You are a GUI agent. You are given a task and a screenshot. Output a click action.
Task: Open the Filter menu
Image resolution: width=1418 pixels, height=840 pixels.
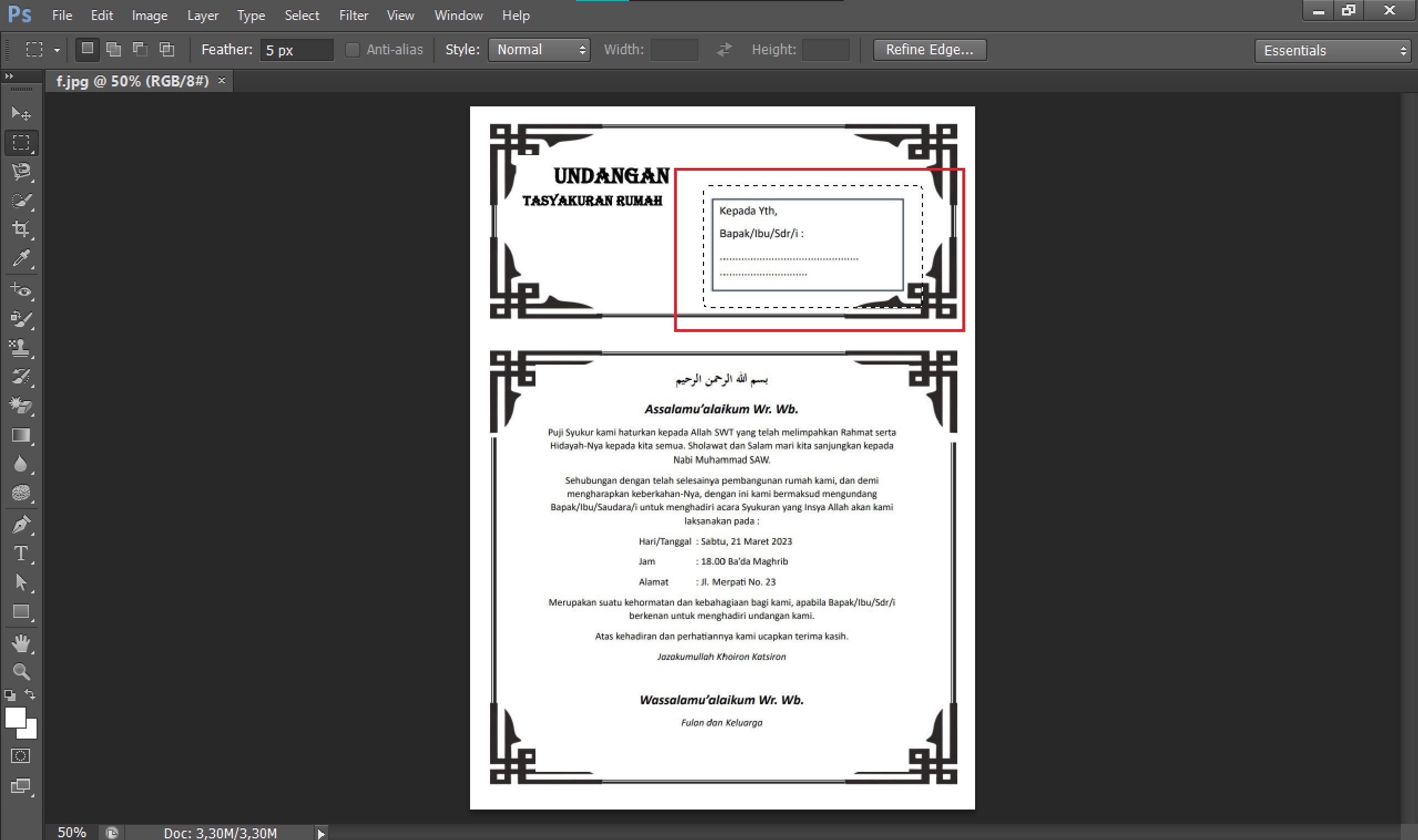click(353, 16)
